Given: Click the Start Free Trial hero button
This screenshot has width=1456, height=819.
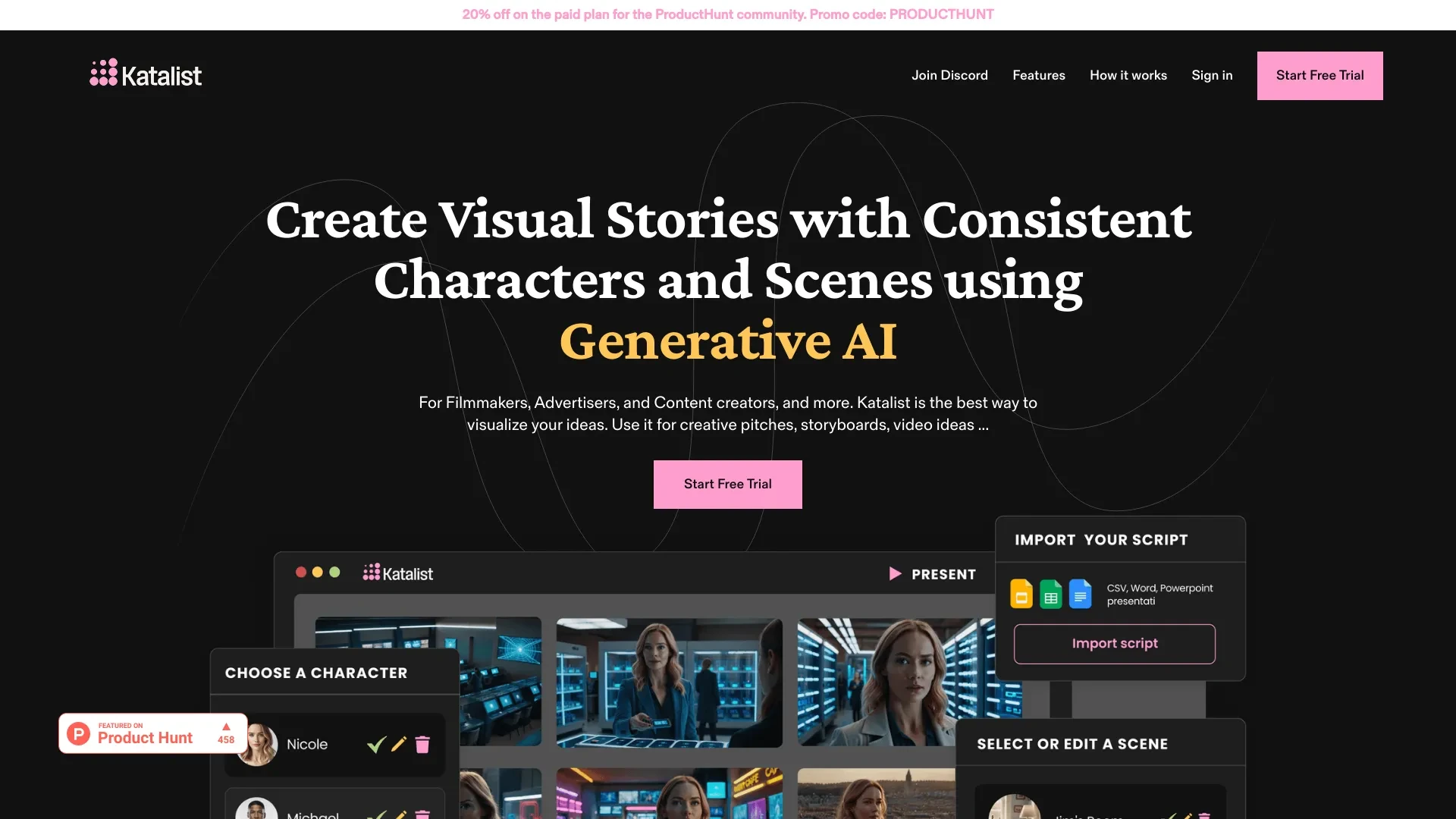Looking at the screenshot, I should coord(727,484).
